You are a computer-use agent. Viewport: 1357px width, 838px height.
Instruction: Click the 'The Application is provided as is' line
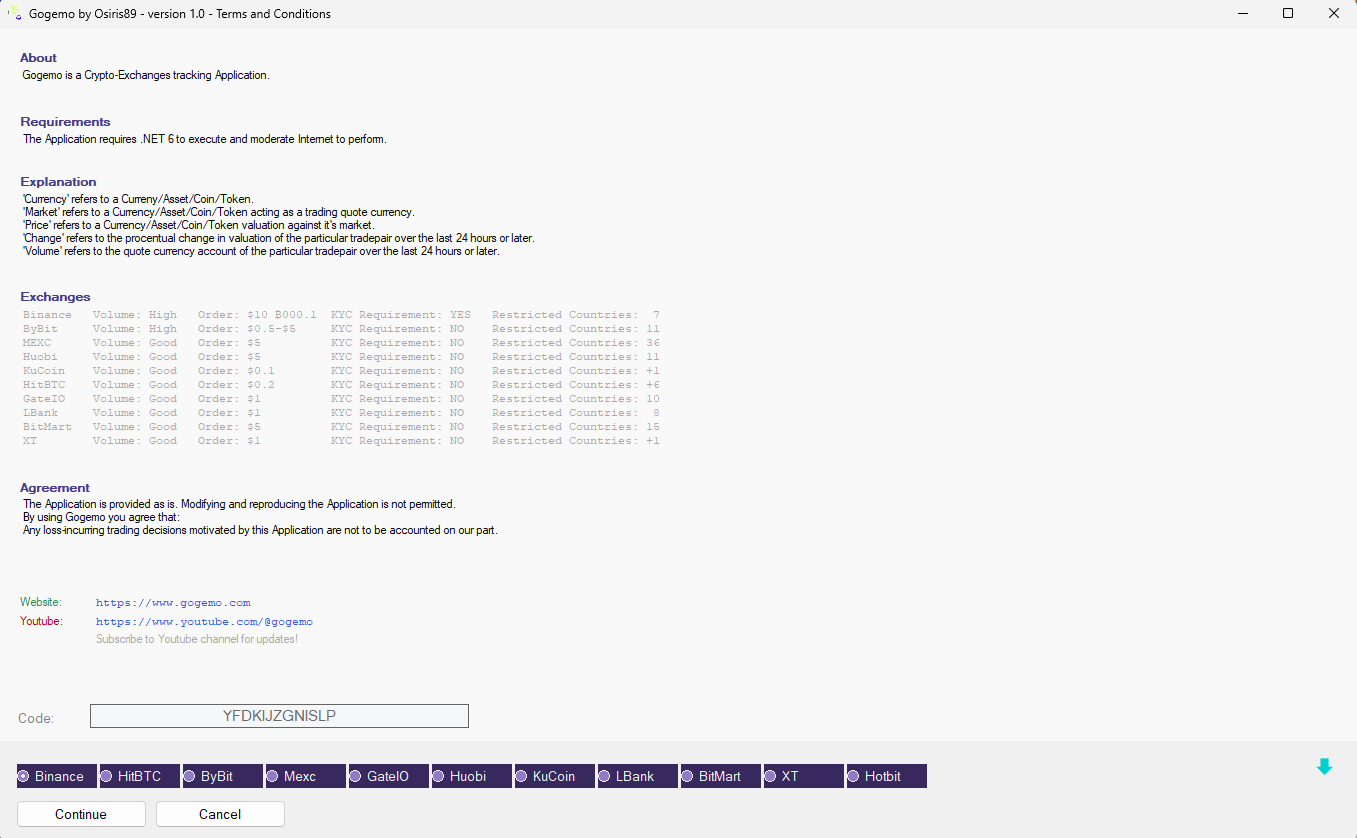[x=239, y=504]
